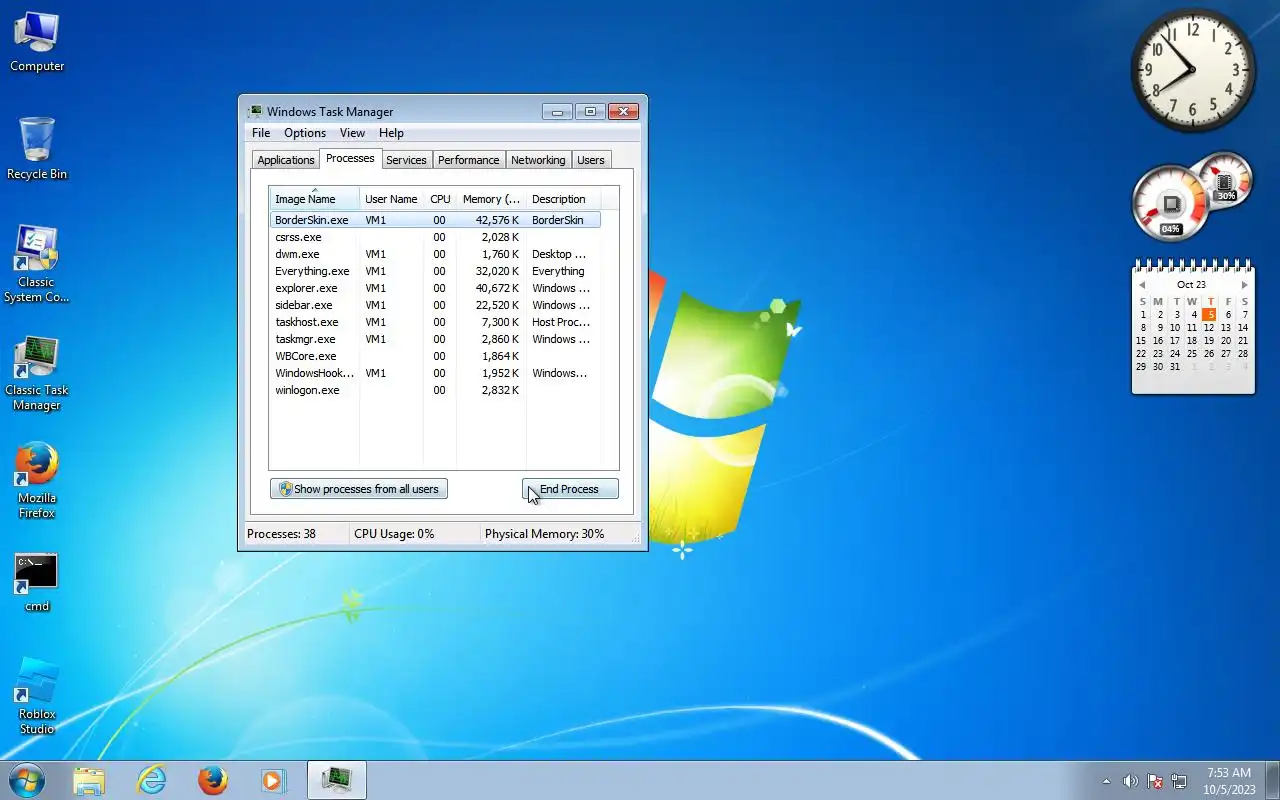Viewport: 1280px width, 800px height.
Task: Select Mozilla Firefox desktop shortcut
Action: tap(37, 481)
